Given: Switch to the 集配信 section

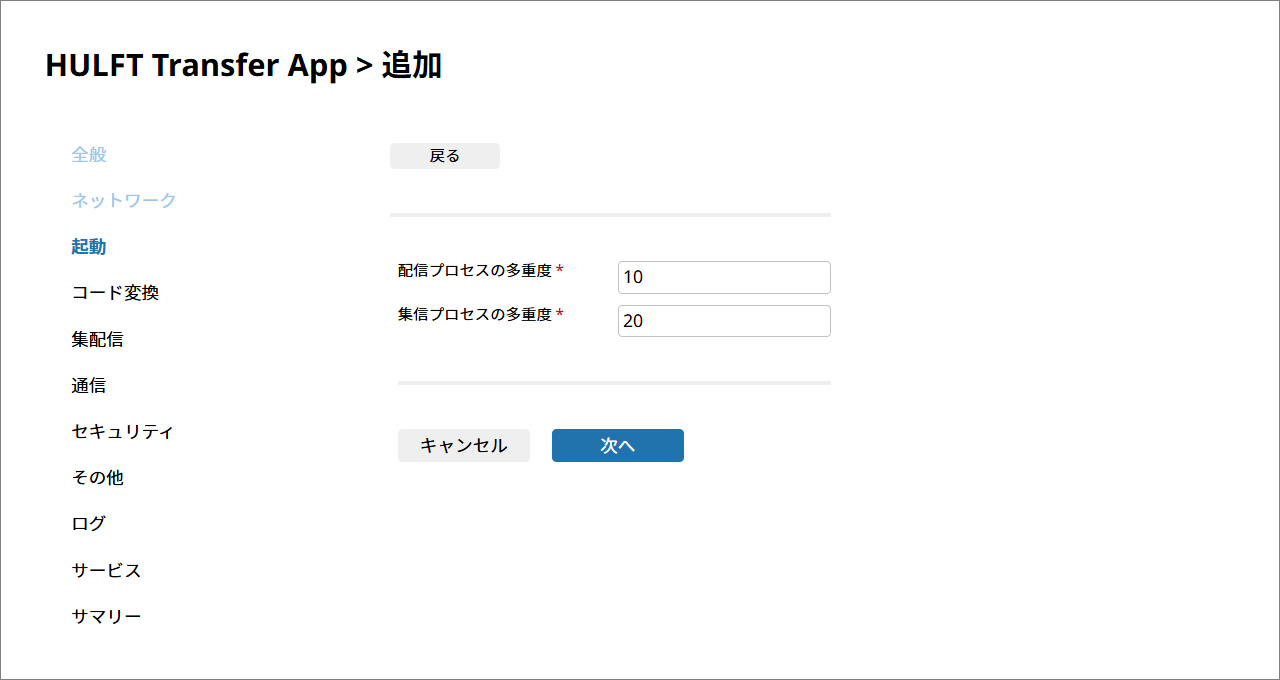Looking at the screenshot, I should pyautogui.click(x=98, y=339).
